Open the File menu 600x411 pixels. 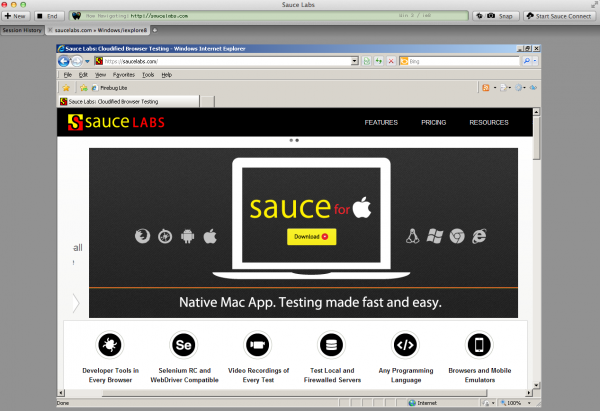(x=68, y=75)
